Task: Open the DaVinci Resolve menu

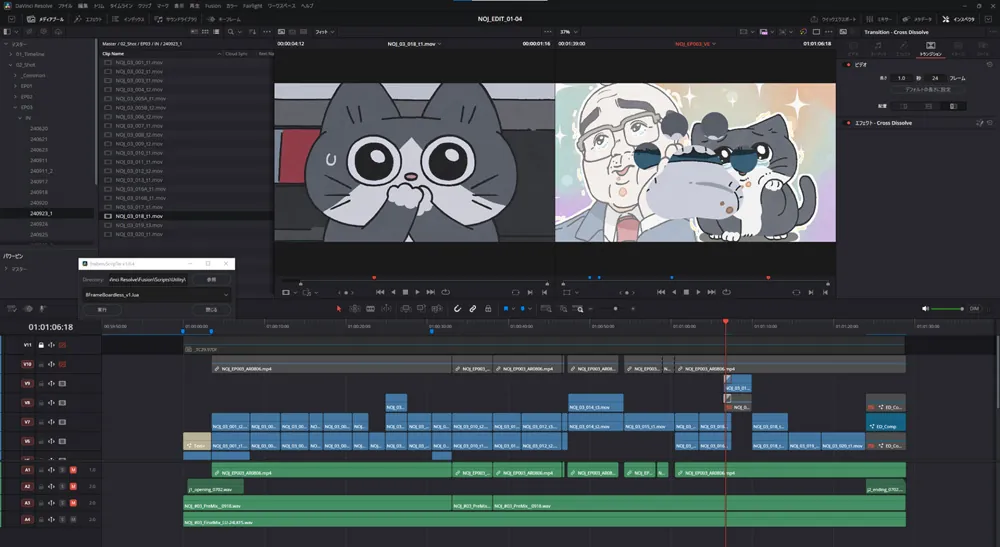Action: 34,6
